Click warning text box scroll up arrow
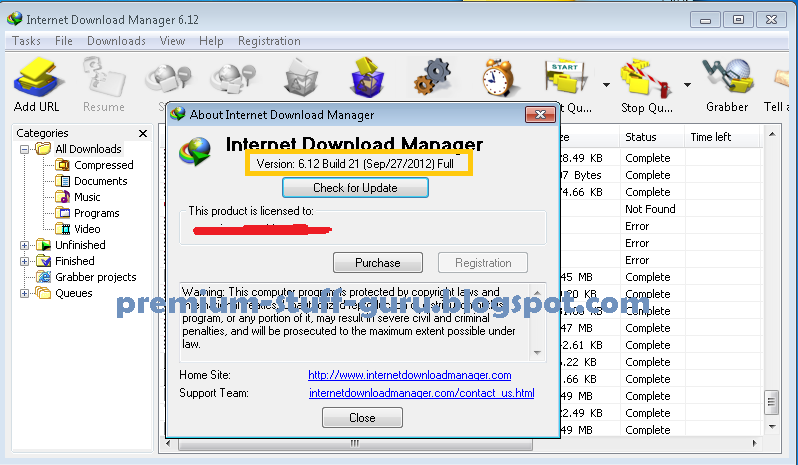Image resolution: width=798 pixels, height=465 pixels. tap(537, 293)
